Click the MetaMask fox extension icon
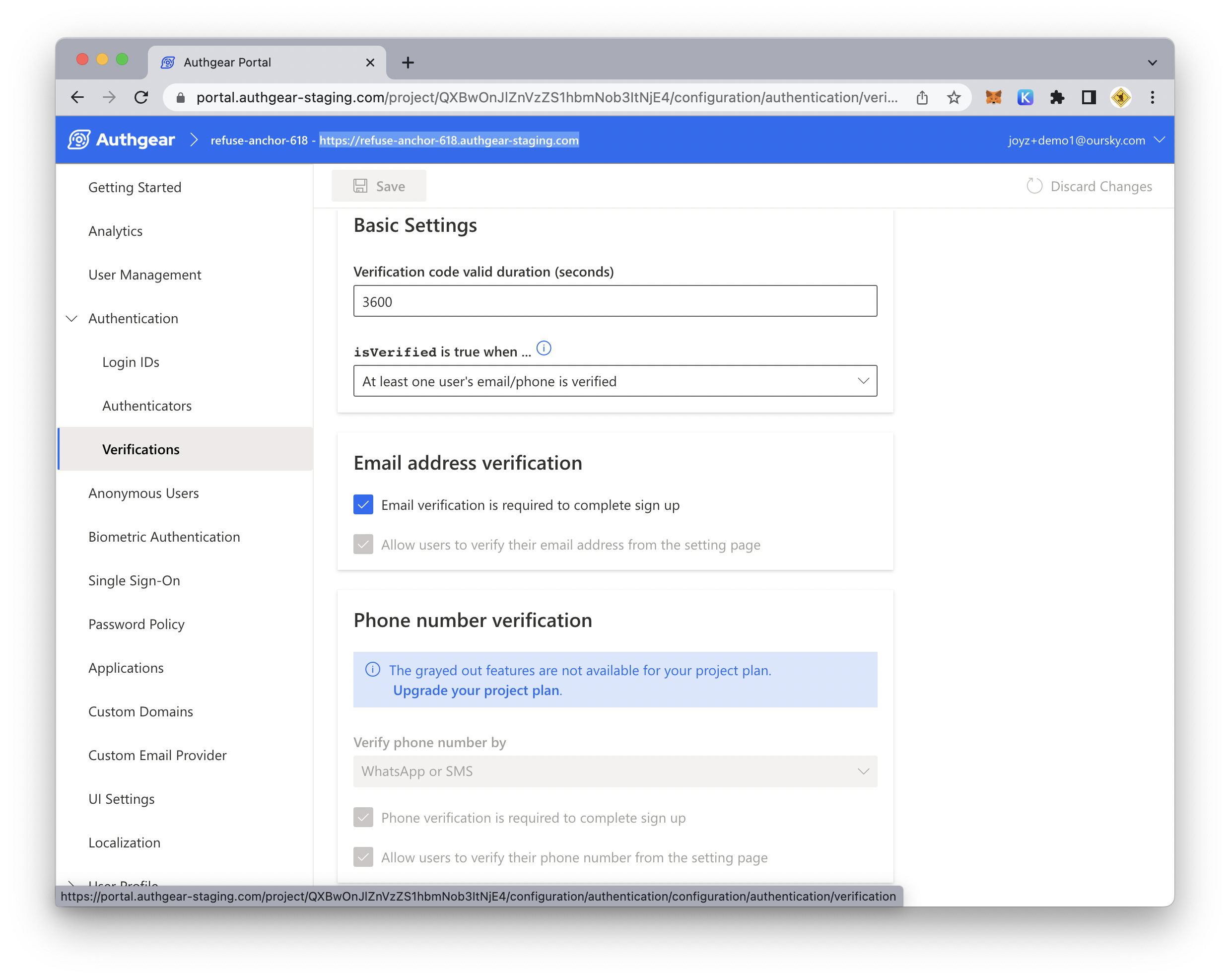Viewport: 1230px width, 980px height. [x=993, y=98]
